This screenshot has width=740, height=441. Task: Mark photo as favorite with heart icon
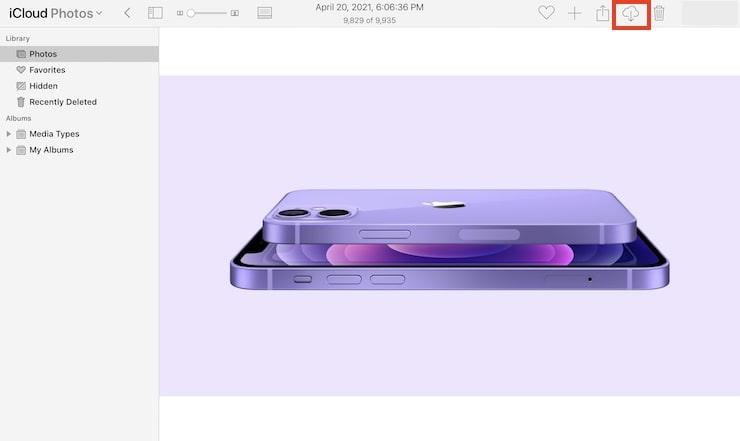click(546, 13)
